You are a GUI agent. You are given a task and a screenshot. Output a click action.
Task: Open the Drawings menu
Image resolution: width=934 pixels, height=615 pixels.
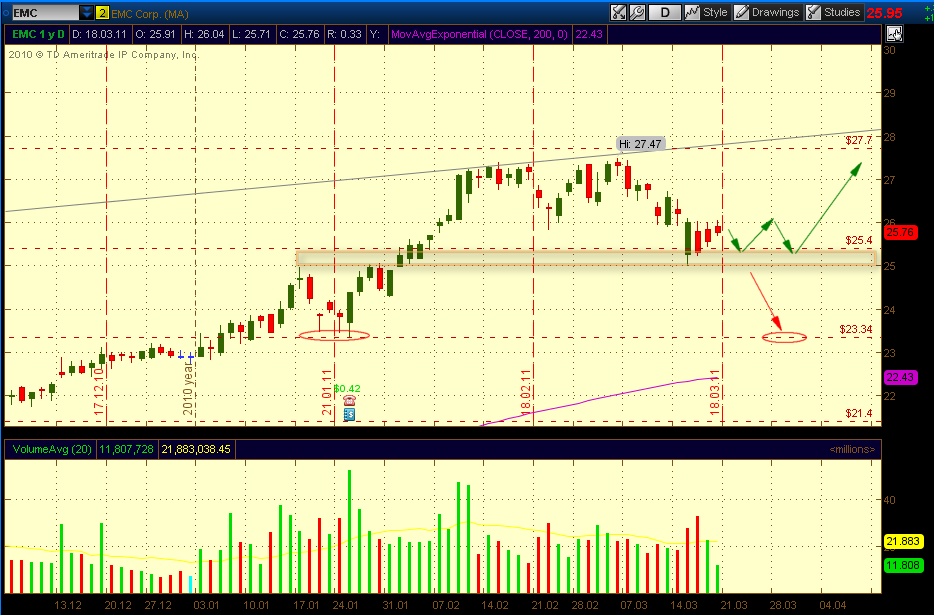click(775, 13)
